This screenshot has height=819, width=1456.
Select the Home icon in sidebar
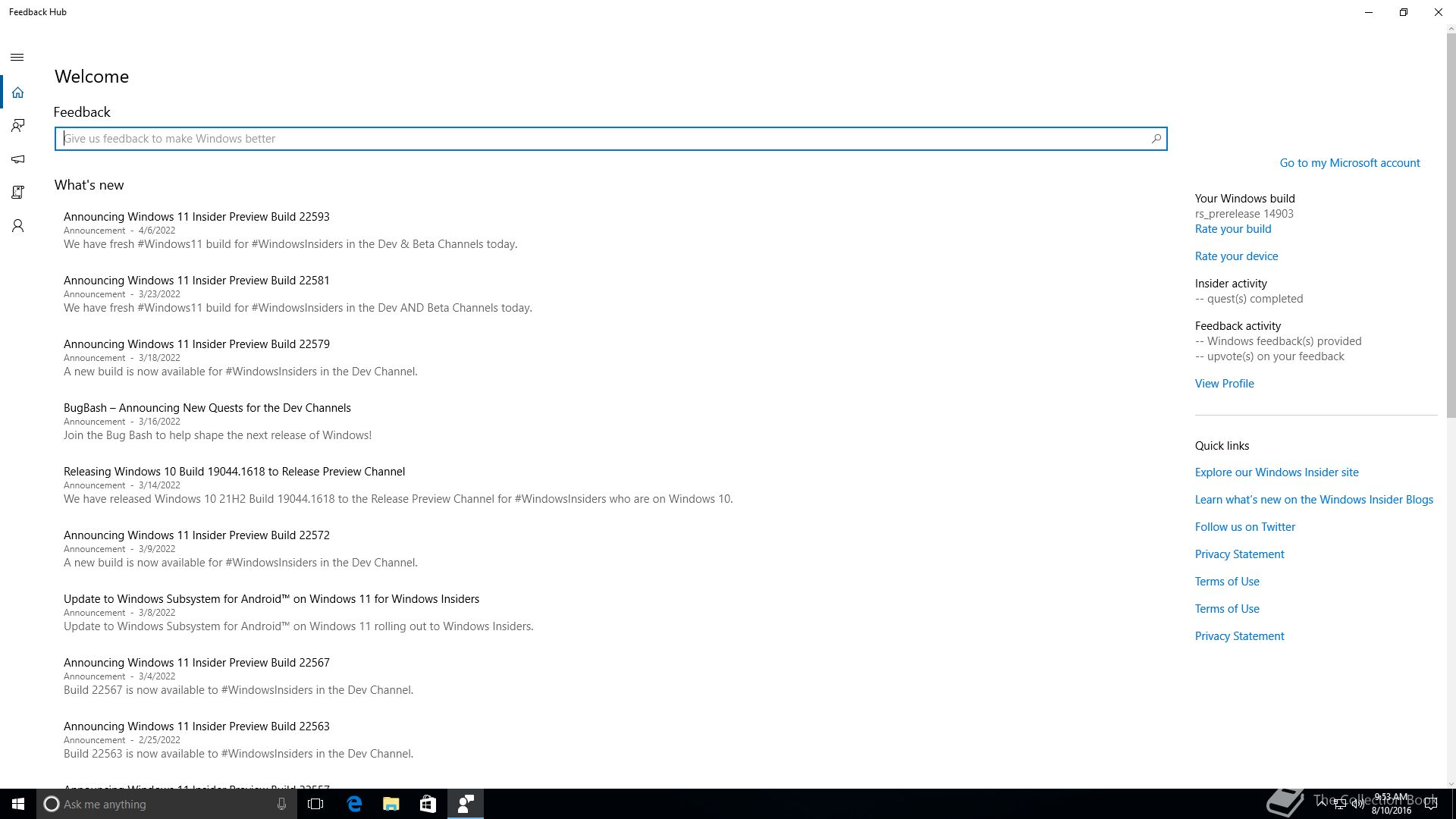tap(17, 93)
